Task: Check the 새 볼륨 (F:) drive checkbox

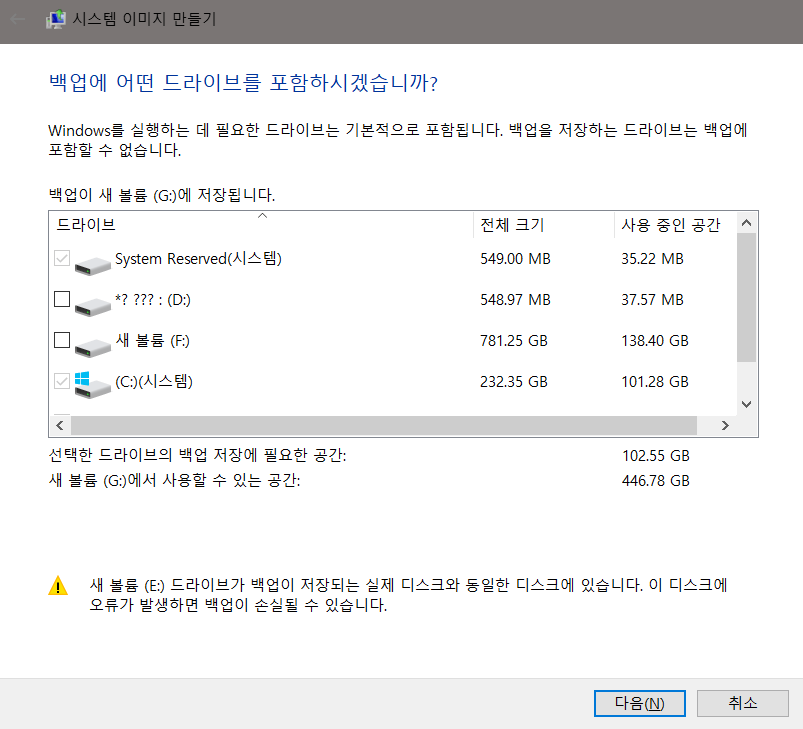Action: tap(62, 340)
